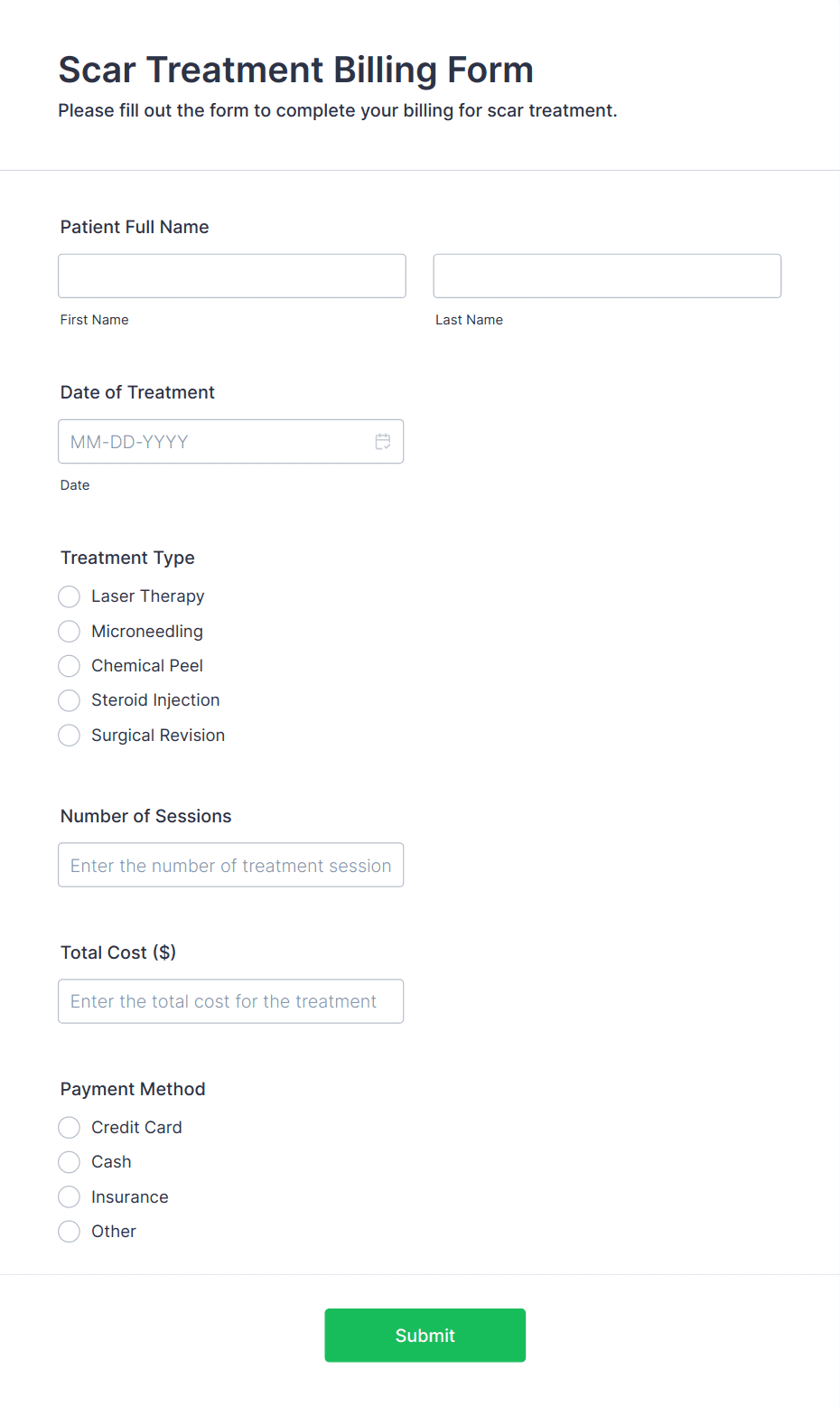840x1407 pixels.
Task: Click the First Name input field
Action: coord(232,276)
